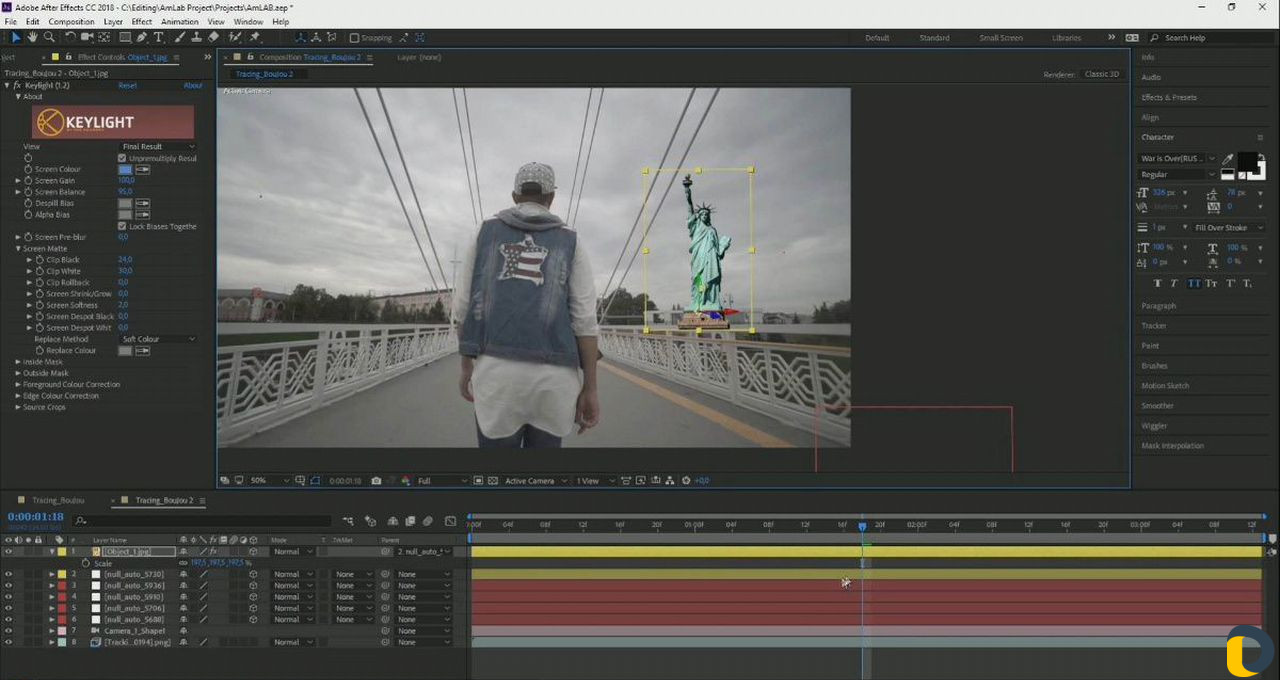Hide the null_auto_5936 layer

click(x=8, y=585)
